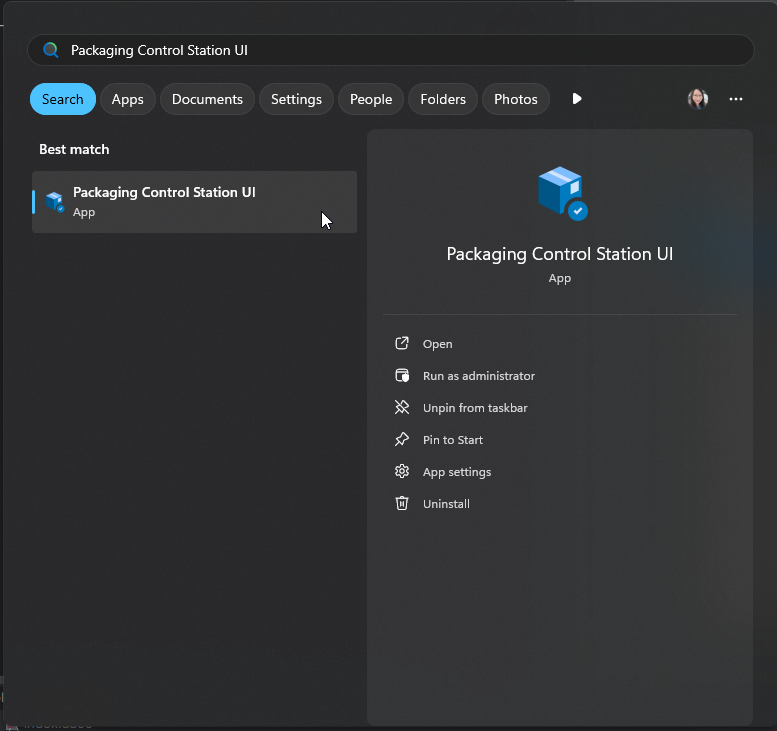Open the three-dot more options menu
777x731 pixels.
pyautogui.click(x=736, y=99)
